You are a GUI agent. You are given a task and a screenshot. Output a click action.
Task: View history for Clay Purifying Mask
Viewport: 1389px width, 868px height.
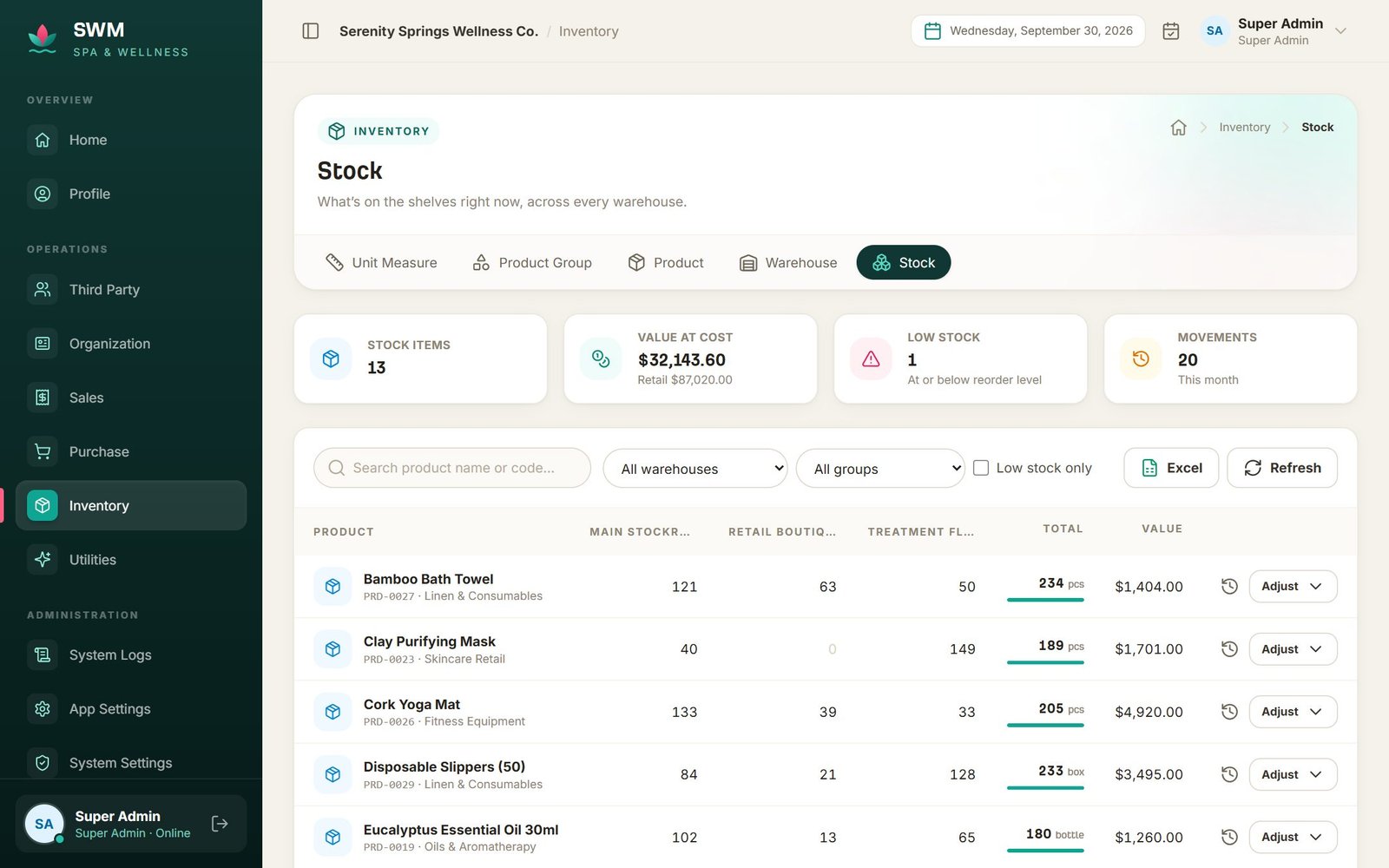point(1229,649)
